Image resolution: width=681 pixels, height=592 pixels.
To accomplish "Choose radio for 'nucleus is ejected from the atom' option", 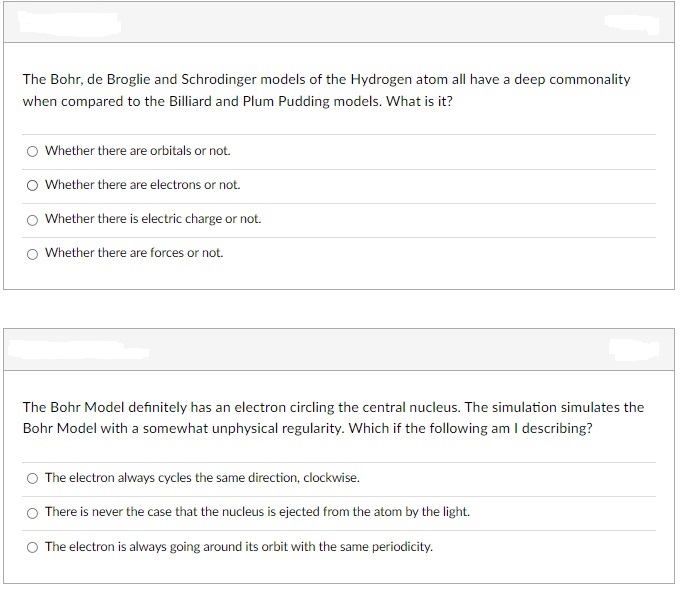I will [32, 513].
